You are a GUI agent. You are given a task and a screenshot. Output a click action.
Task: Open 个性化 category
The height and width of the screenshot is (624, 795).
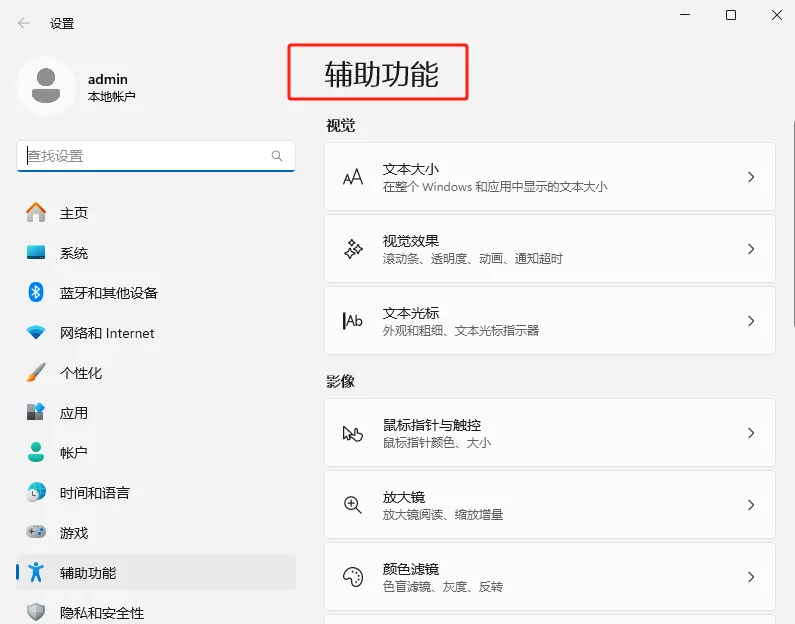[x=156, y=373]
